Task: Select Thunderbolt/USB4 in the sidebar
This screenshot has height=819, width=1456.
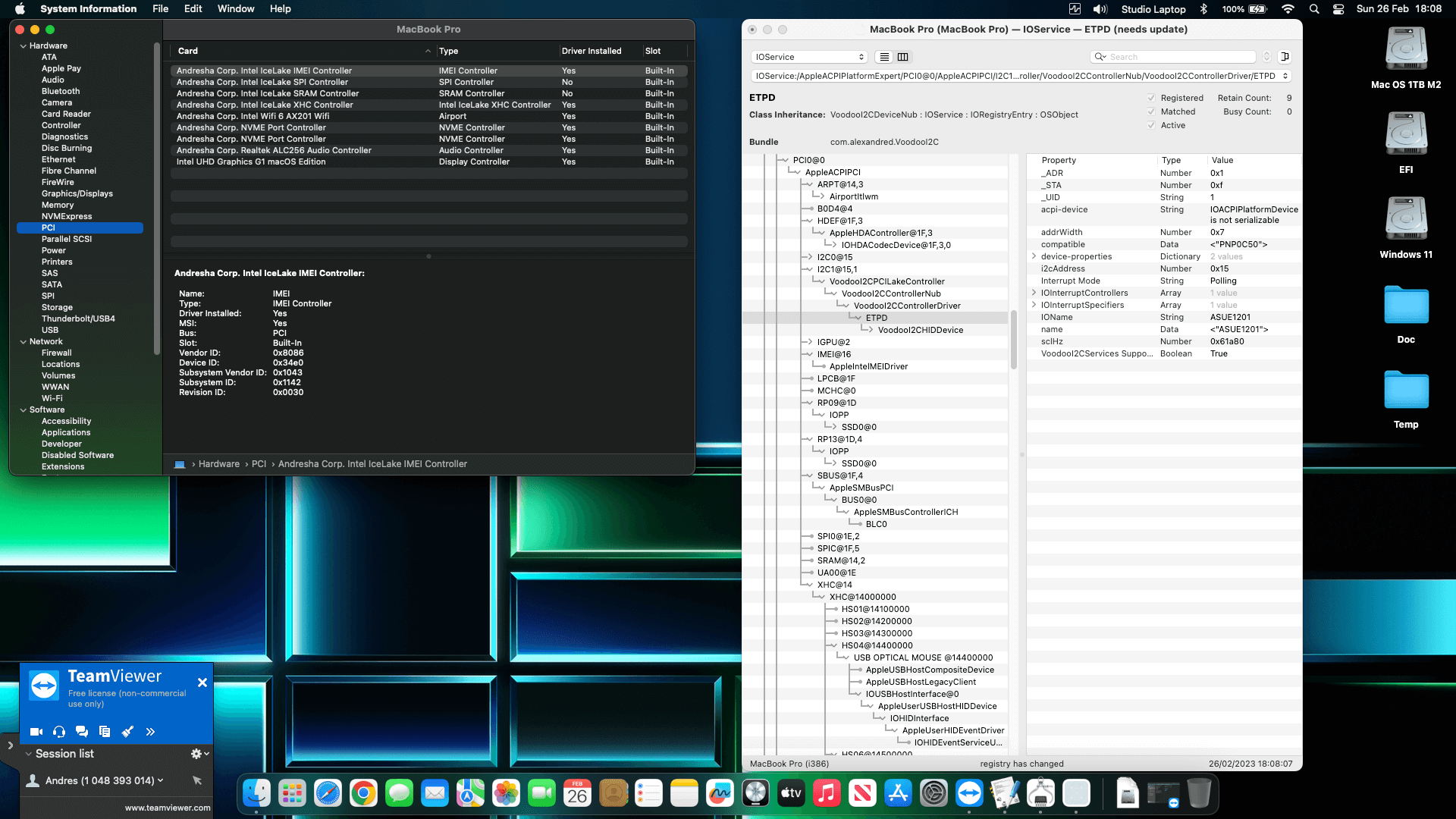Action: [x=78, y=318]
